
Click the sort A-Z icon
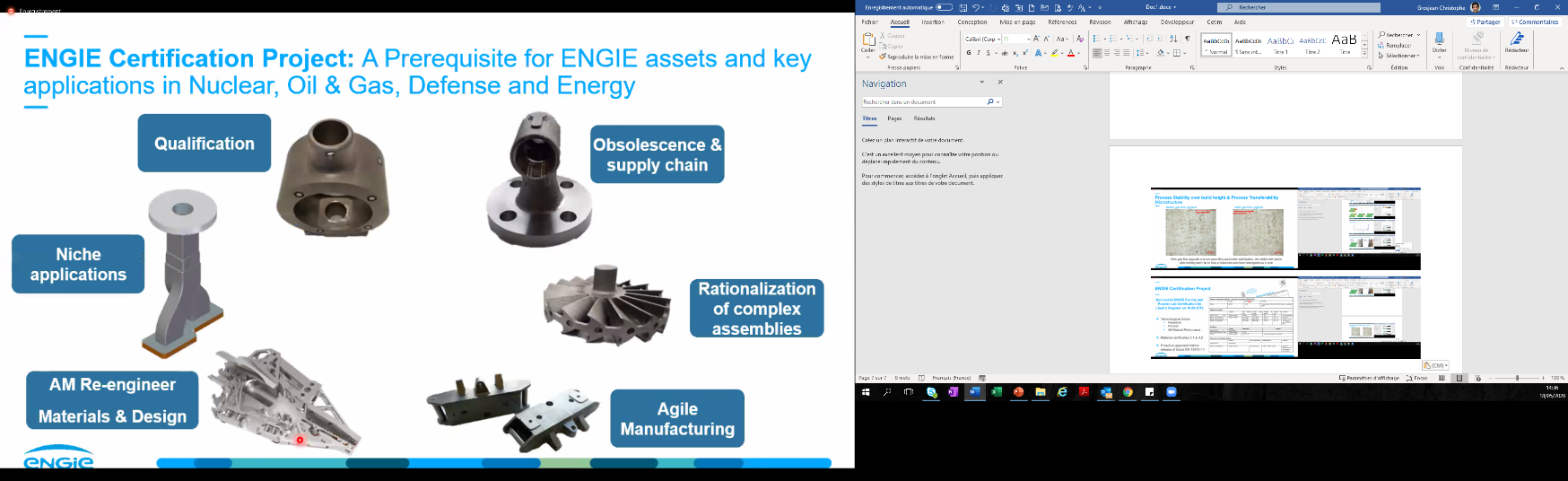coord(1174,39)
